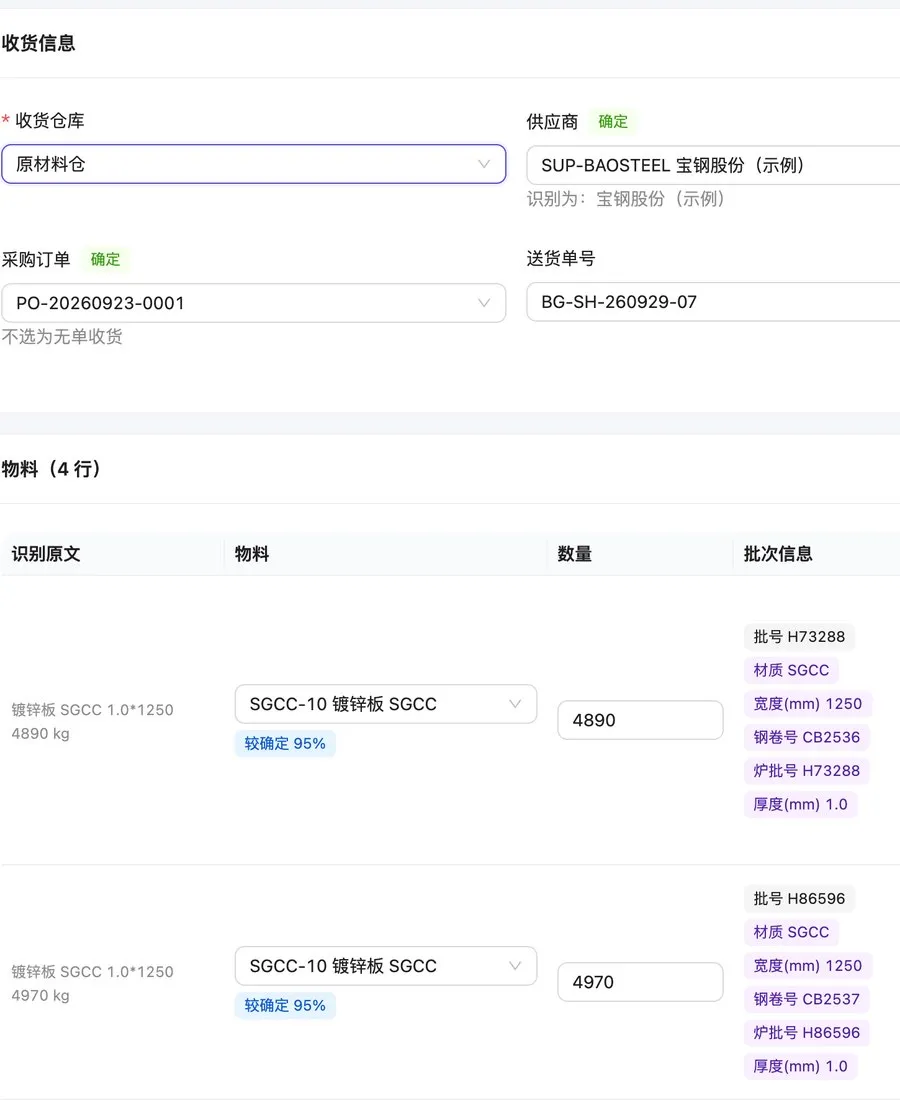Click the 炉批号 H73288 tag
Viewport: 900px width, 1105px height.
(806, 771)
